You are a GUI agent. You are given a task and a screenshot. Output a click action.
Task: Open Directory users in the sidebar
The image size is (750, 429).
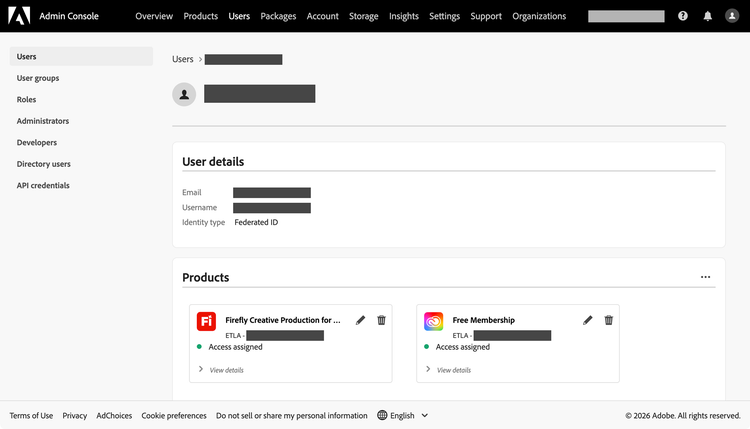click(x=44, y=164)
